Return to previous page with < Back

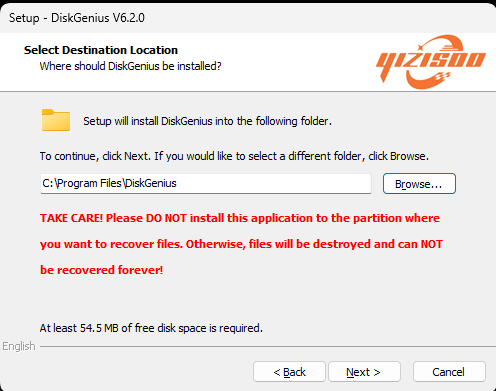289,372
